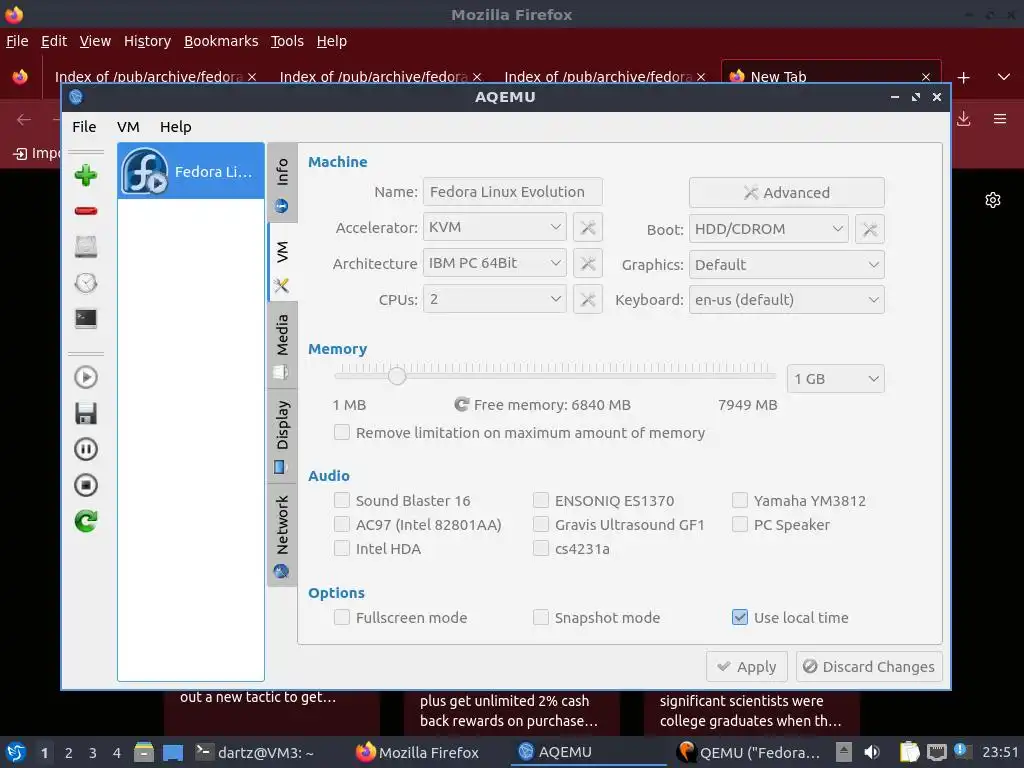
Task: Click the red minus delete VM icon
Action: pyautogui.click(x=86, y=210)
